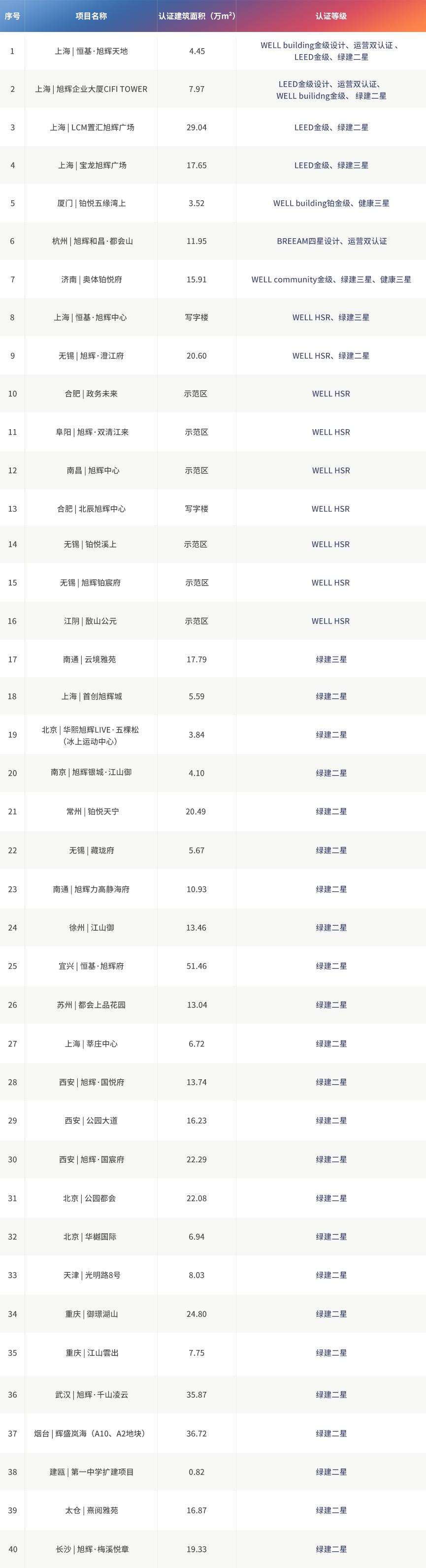Select the "项目名称" column header
The height and width of the screenshot is (1568, 426).
91,16
